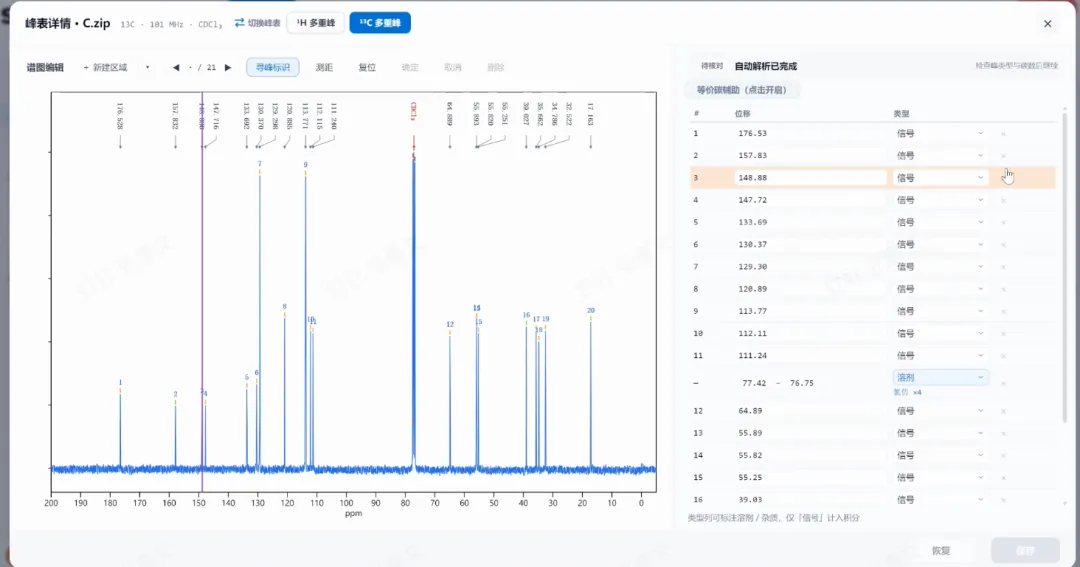Delete peak row 1 (176.53)
The width and height of the screenshot is (1080, 567).
(1004, 134)
